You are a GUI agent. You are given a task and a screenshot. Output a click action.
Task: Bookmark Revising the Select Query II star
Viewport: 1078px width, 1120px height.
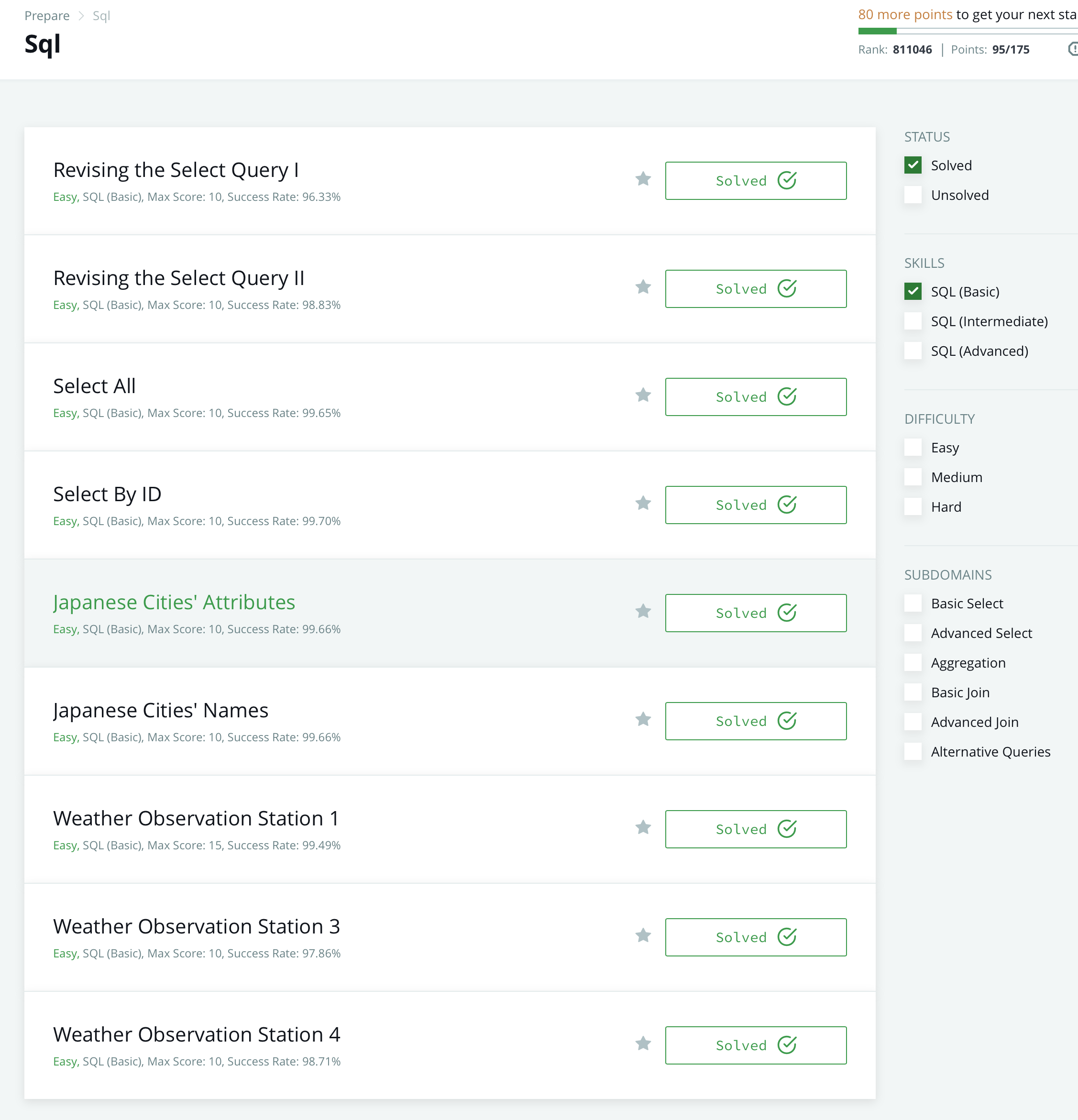click(x=643, y=287)
